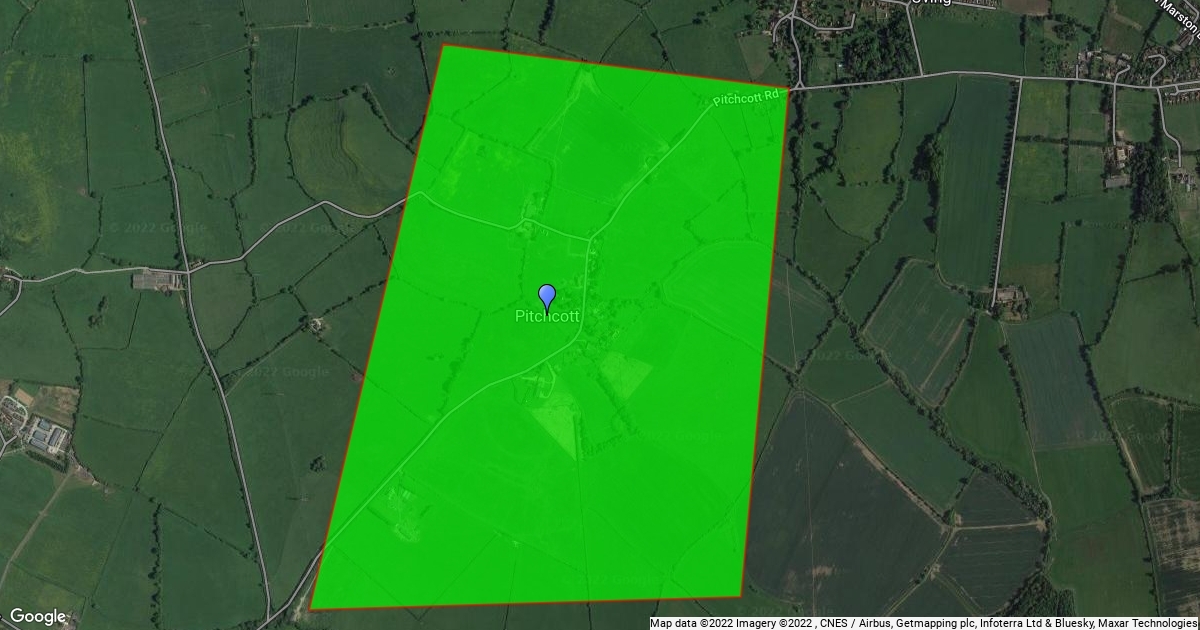
Task: Click the farm buildings west of the green area
Action: point(158,280)
